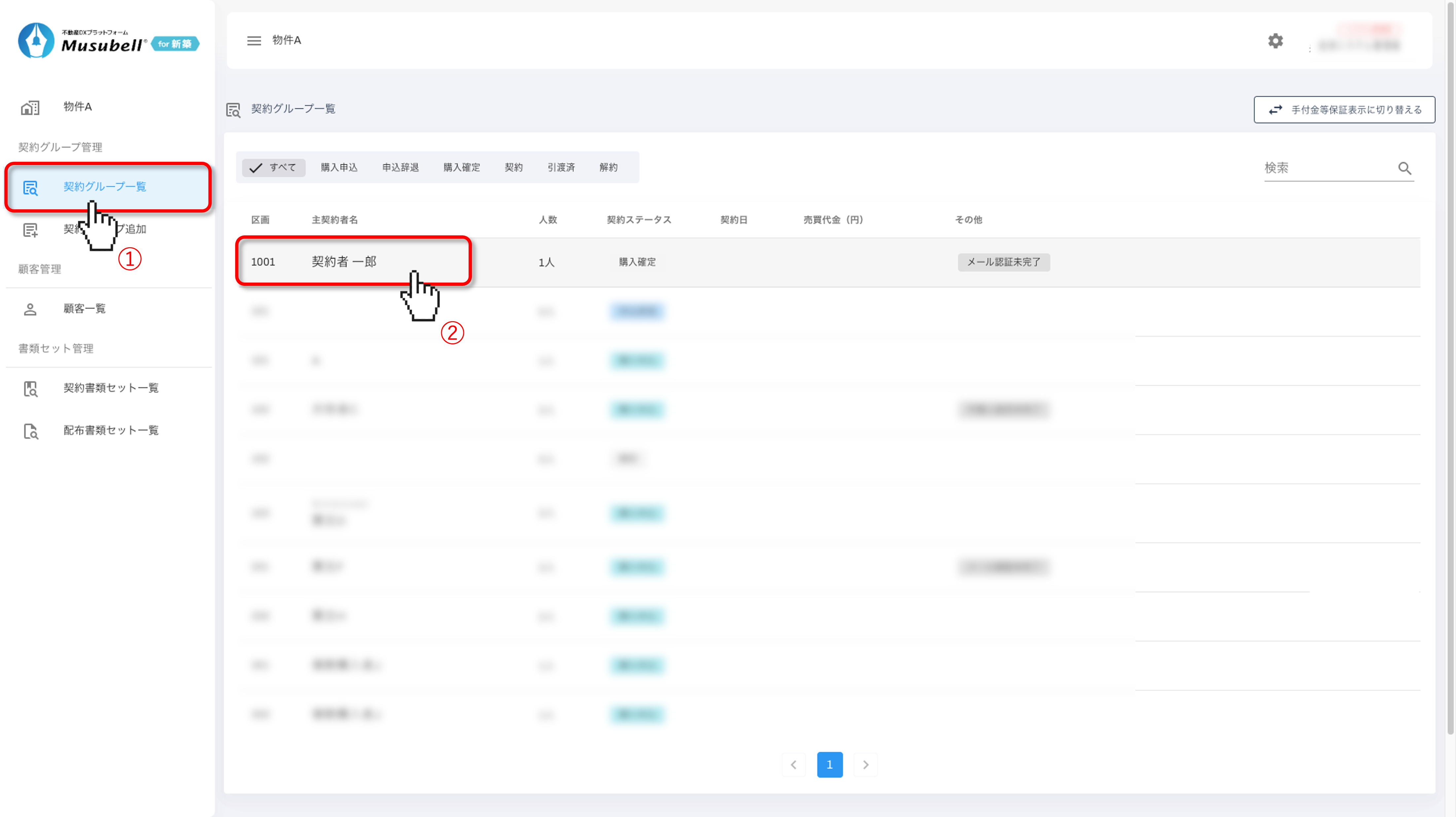Viewport: 1456px width, 817px height.
Task: Click the 物件A building icon in sidebar
Action: click(x=30, y=107)
